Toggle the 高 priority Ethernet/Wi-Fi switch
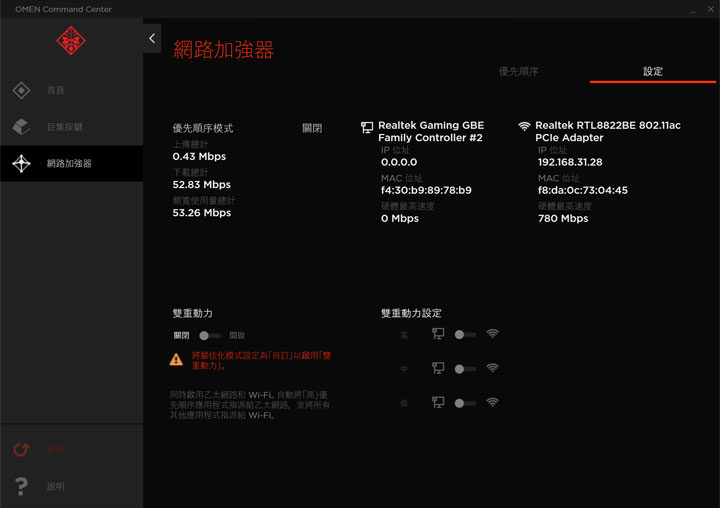Viewport: 720px width, 508px height. click(465, 334)
